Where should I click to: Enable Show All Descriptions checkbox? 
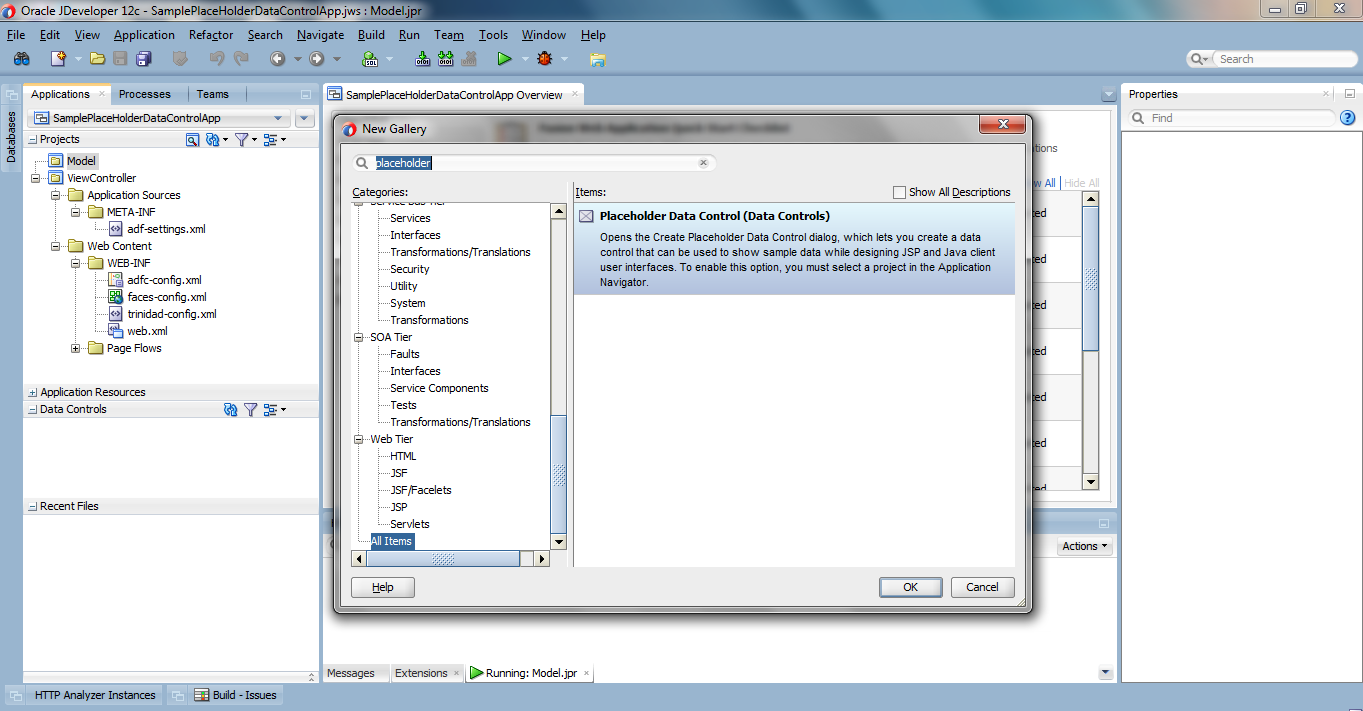click(x=898, y=192)
